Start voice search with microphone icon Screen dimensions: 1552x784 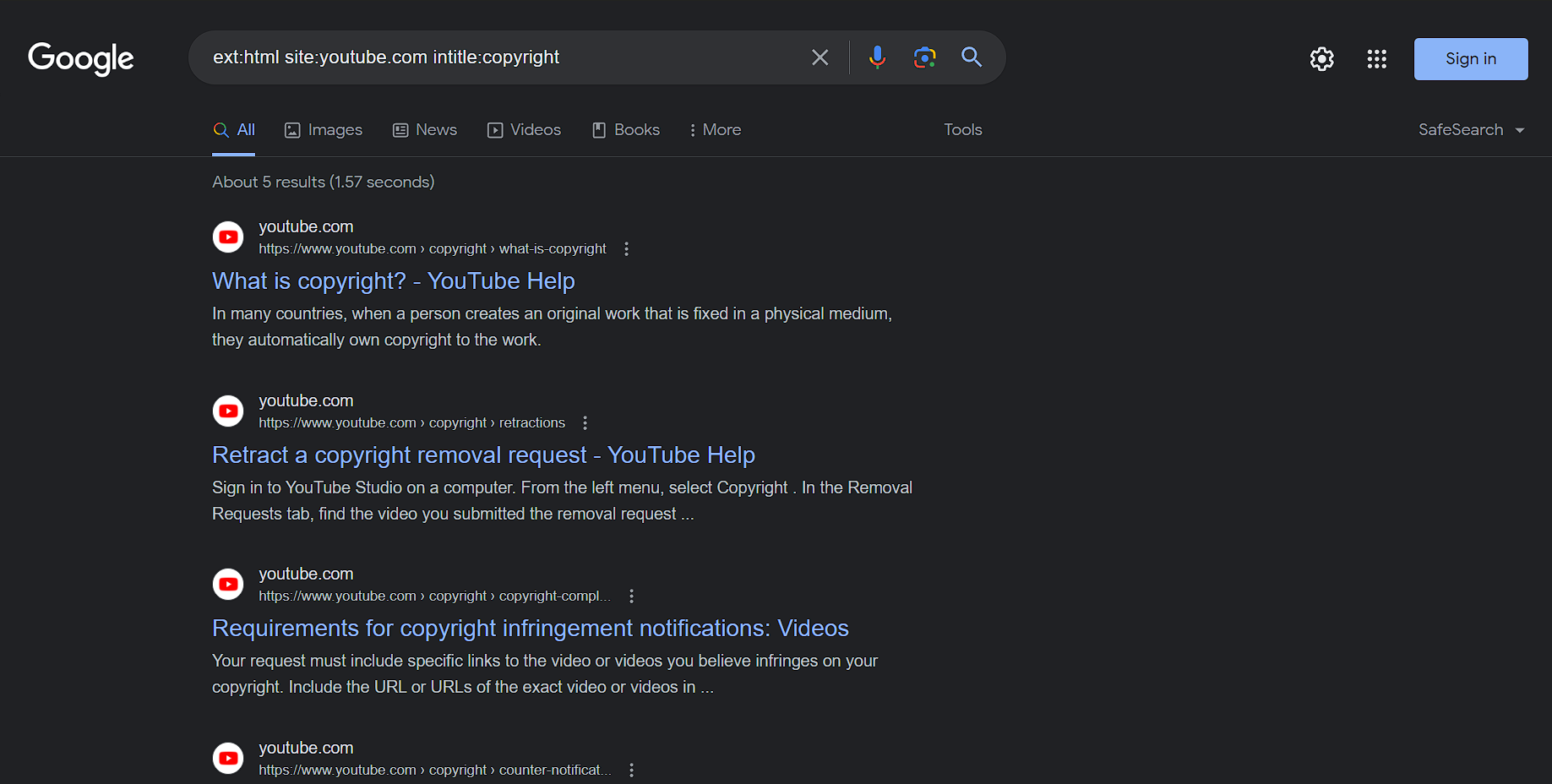tap(877, 57)
